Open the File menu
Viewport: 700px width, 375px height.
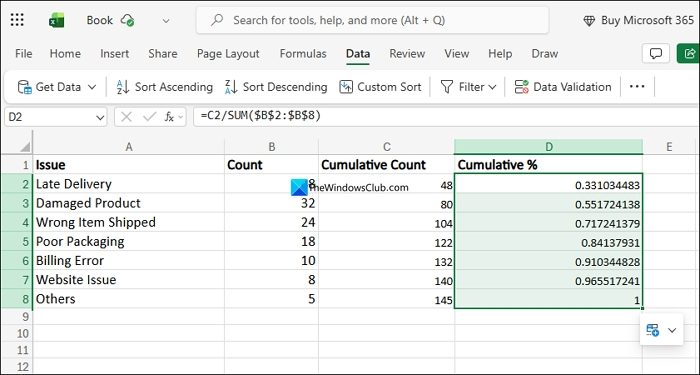click(x=24, y=54)
